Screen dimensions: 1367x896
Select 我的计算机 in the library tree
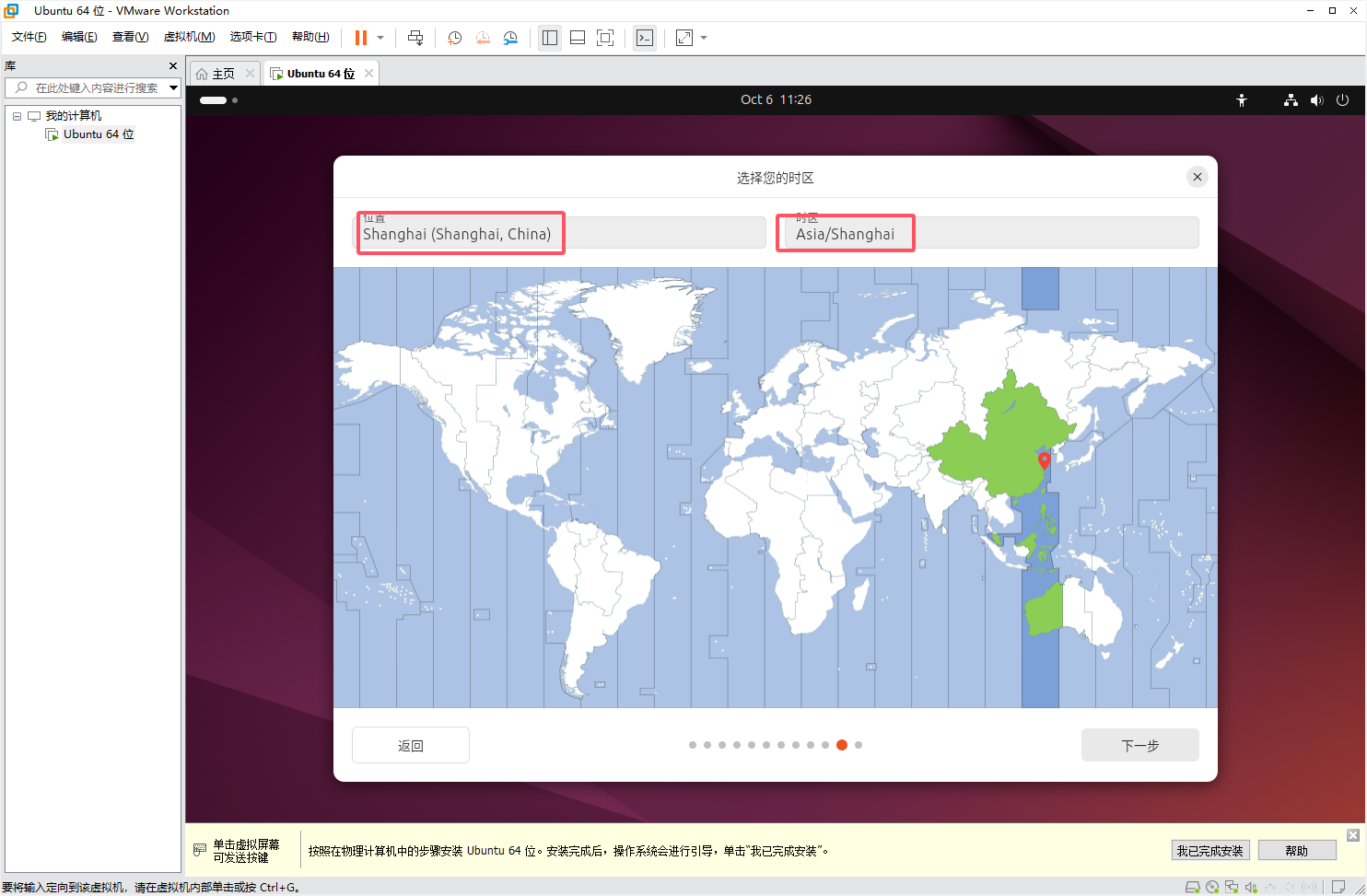74,116
